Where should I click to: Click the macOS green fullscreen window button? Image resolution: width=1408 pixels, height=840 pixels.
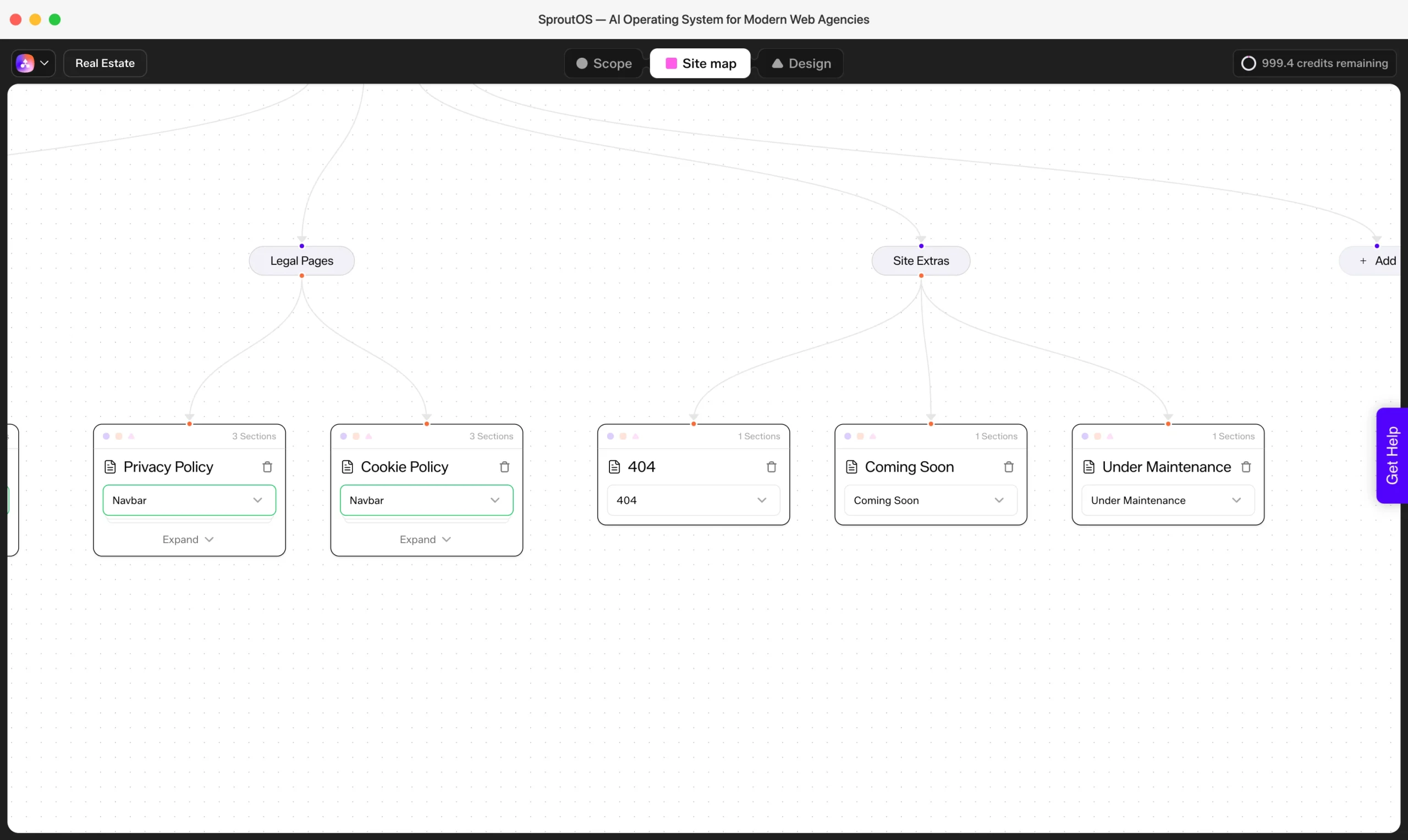click(x=55, y=20)
